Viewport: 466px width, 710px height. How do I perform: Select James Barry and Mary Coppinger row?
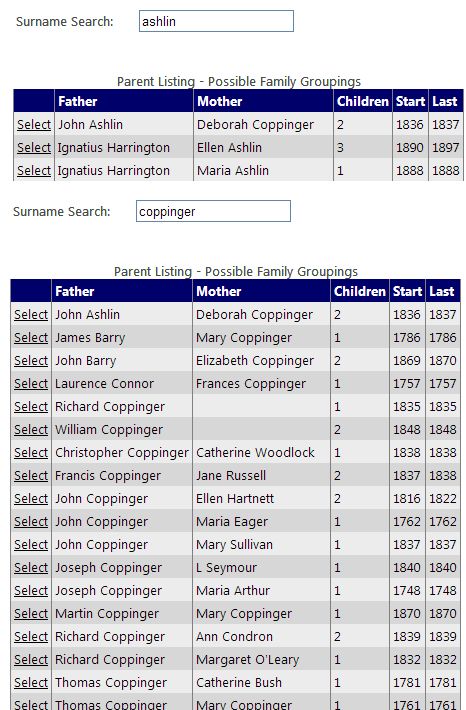click(31, 338)
